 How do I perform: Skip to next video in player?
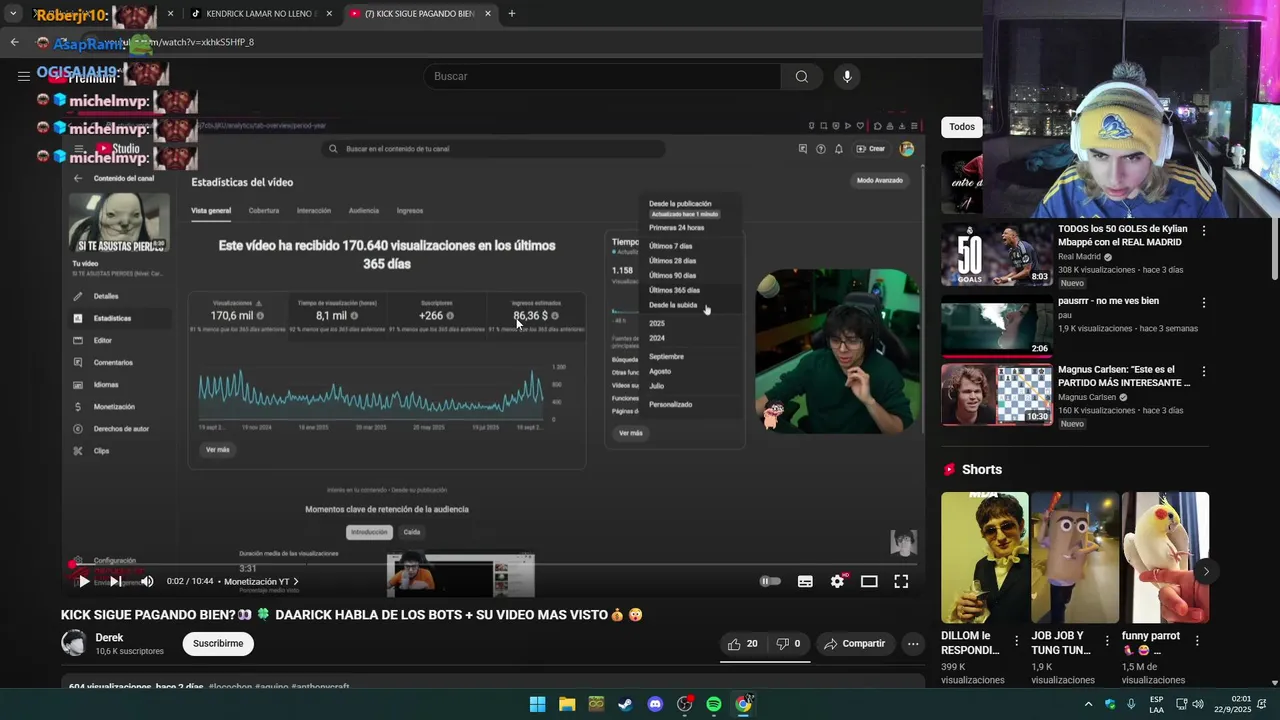pyautogui.click(x=115, y=581)
